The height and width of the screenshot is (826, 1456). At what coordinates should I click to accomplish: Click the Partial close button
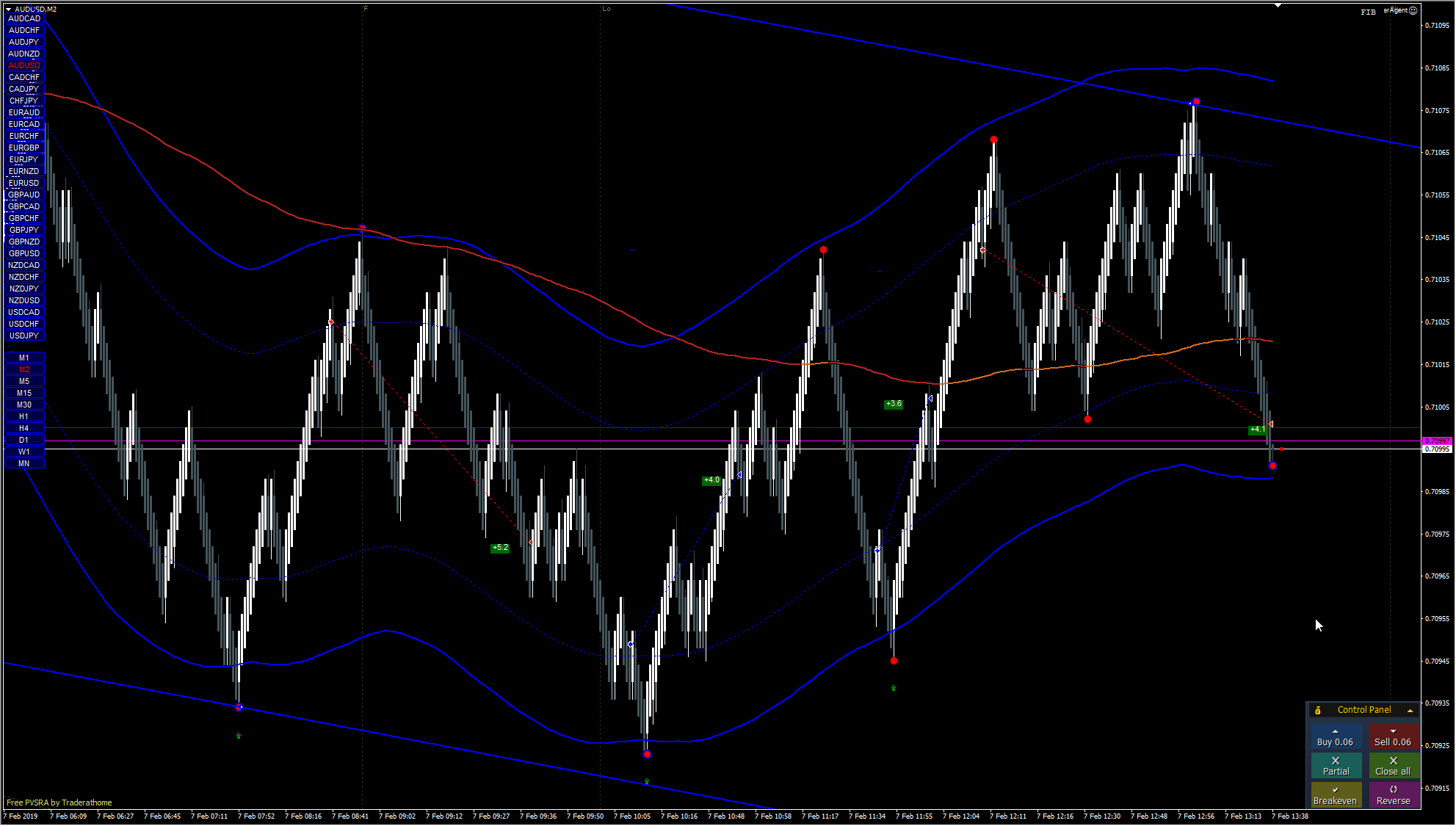click(x=1336, y=767)
